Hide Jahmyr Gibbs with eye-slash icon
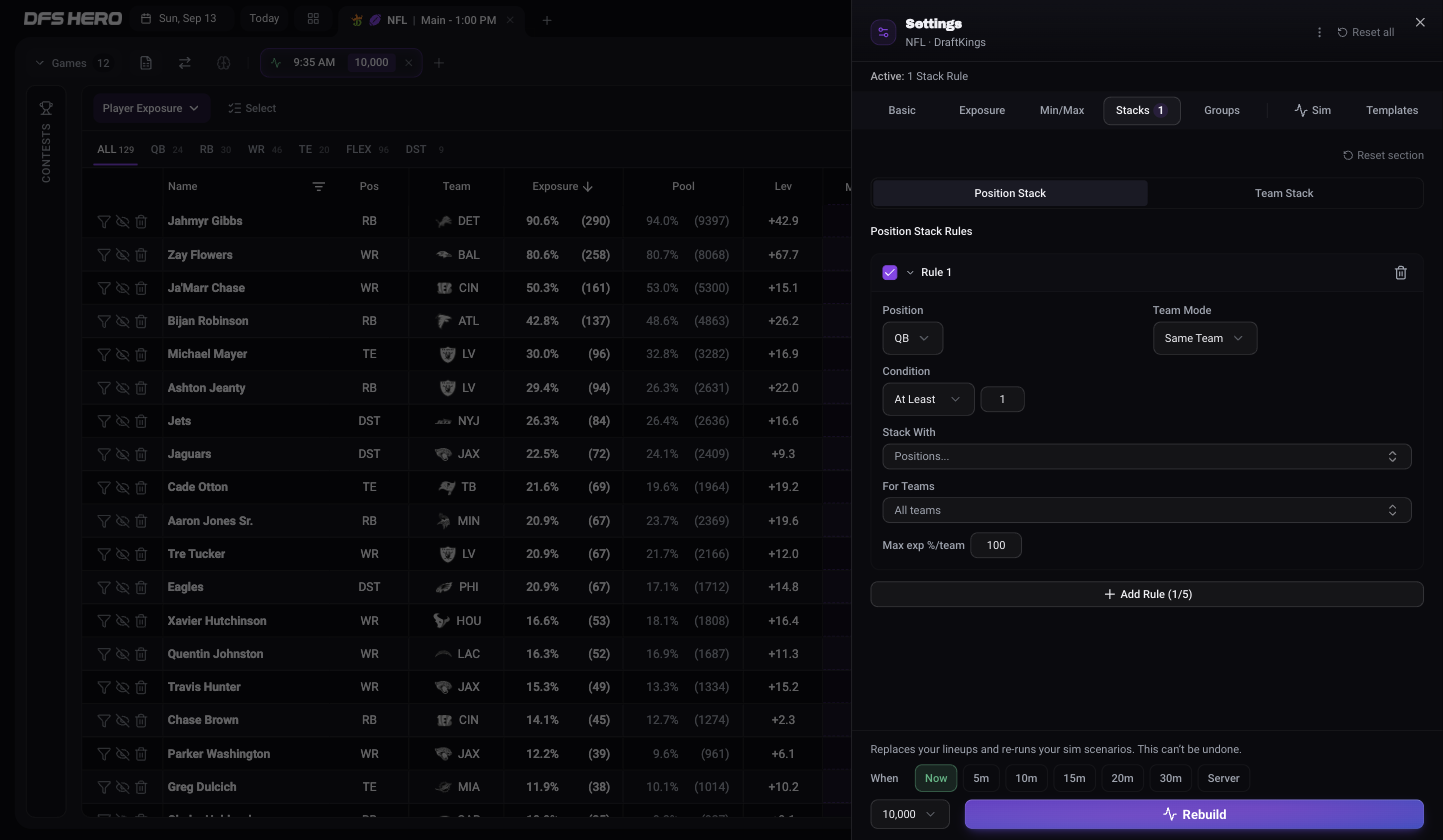The width and height of the screenshot is (1443, 840). coord(122,221)
